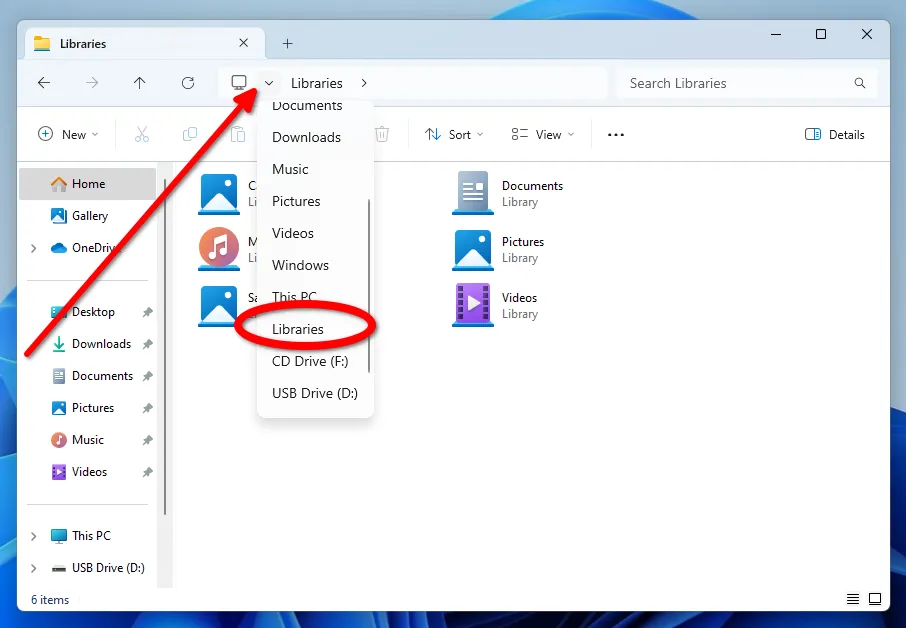The width and height of the screenshot is (906, 628).
Task: Switch to details view using status bar icon
Action: 853,598
